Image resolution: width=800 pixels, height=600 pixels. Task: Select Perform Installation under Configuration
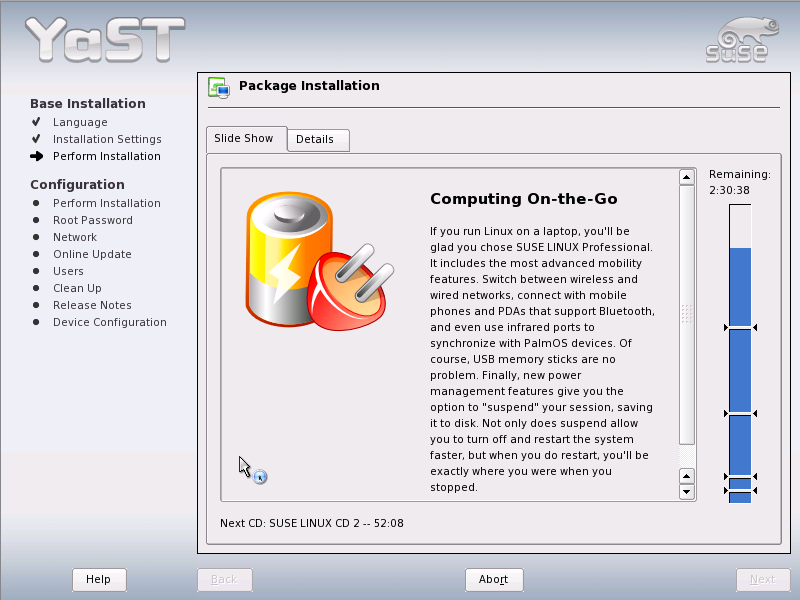pos(107,203)
